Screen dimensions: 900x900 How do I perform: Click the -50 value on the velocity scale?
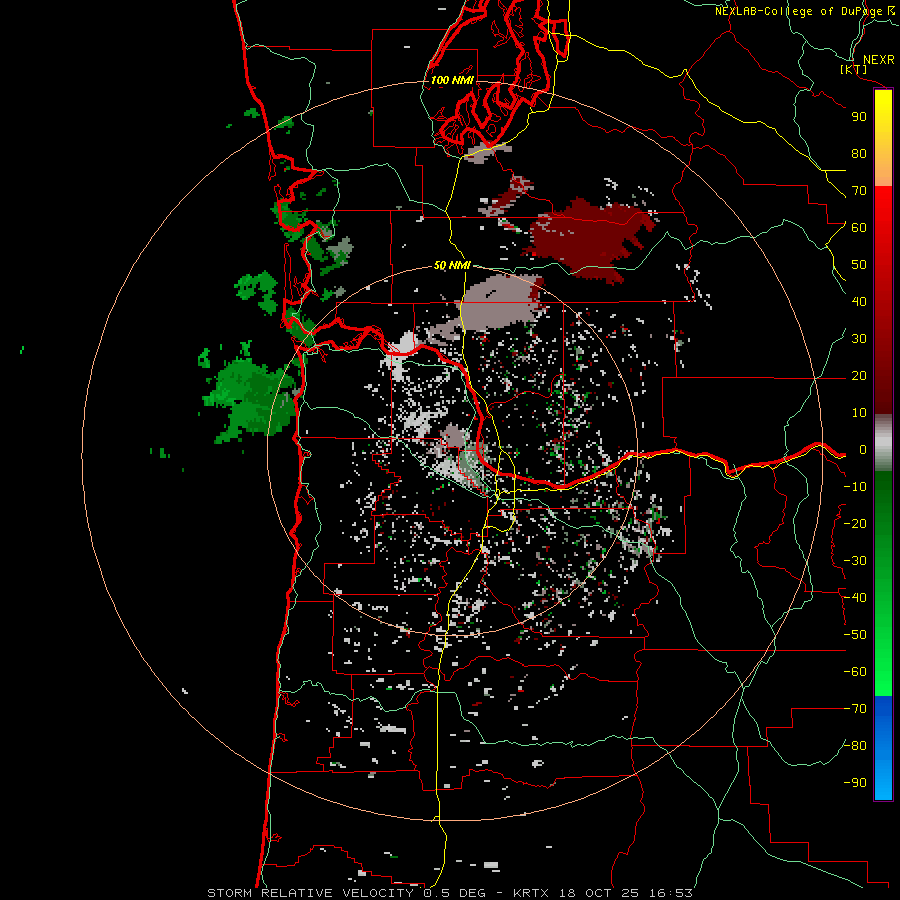point(855,635)
